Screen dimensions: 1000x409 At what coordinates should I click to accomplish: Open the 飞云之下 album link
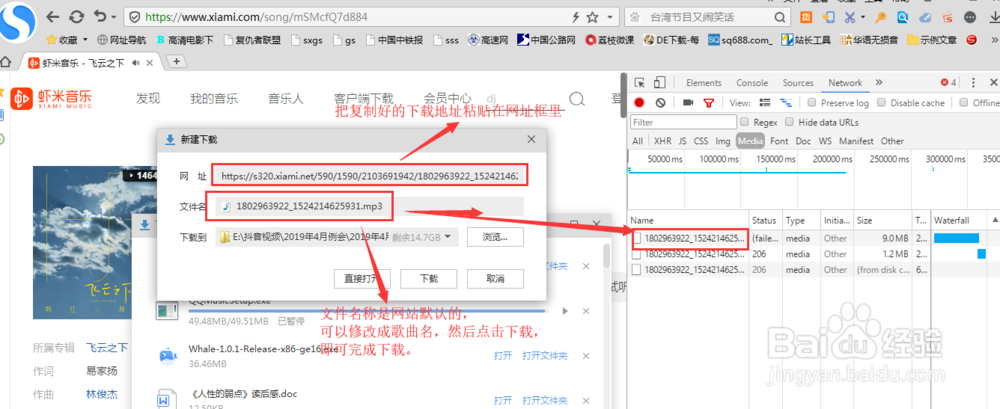107,348
